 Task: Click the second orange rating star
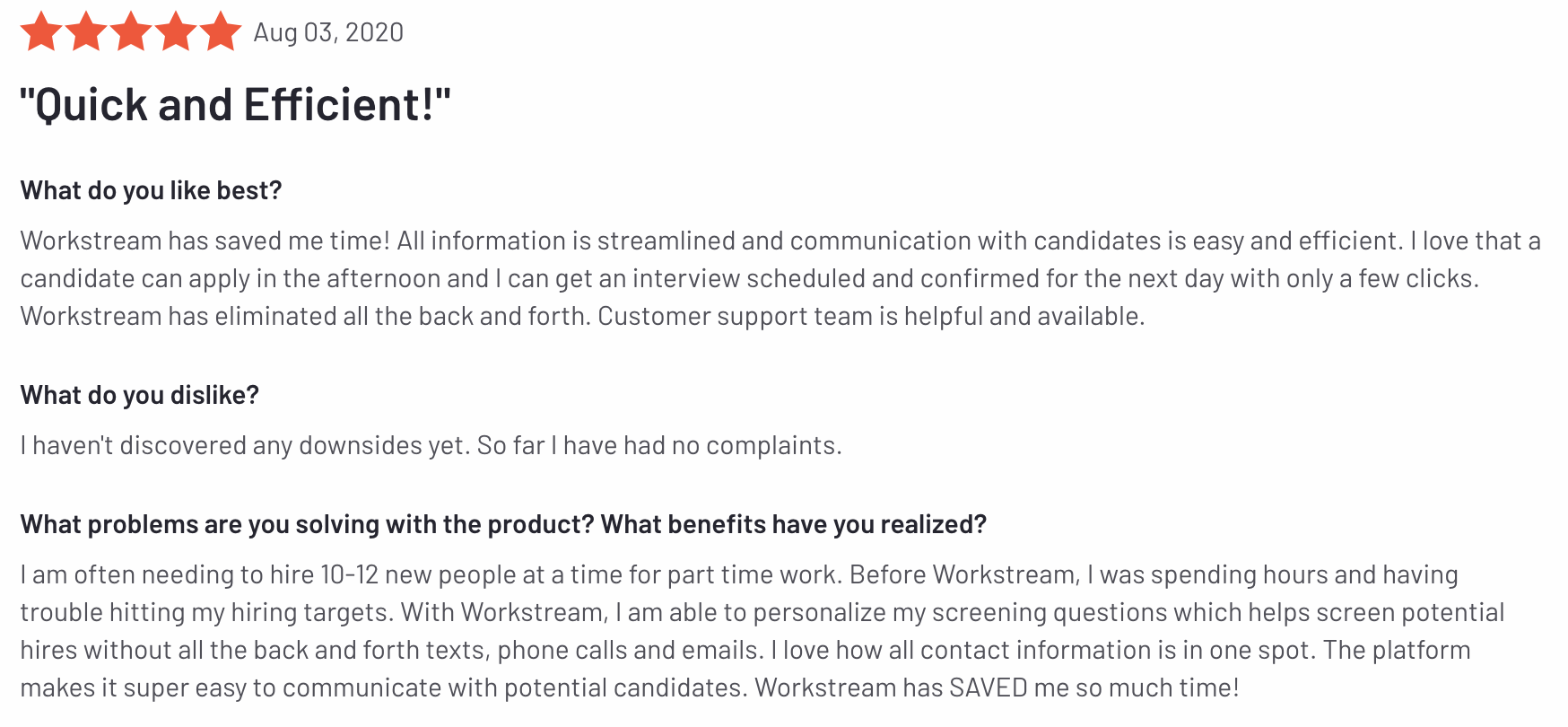point(86,32)
